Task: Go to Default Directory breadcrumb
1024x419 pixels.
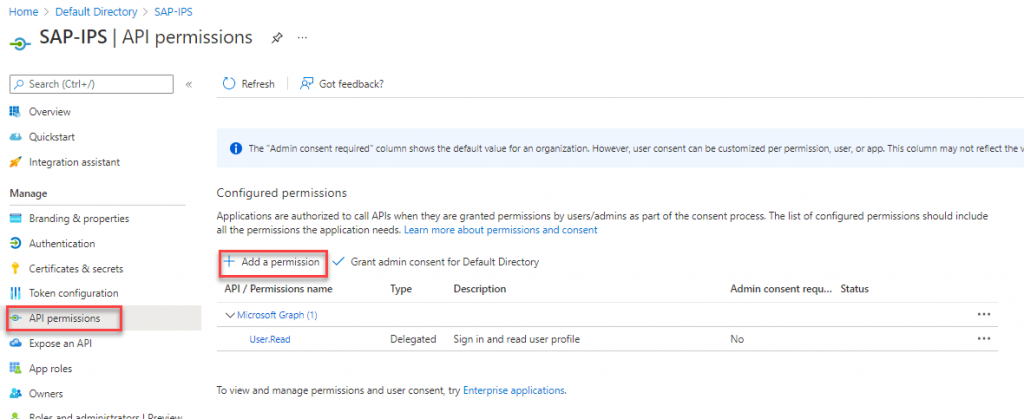Action: [x=96, y=12]
